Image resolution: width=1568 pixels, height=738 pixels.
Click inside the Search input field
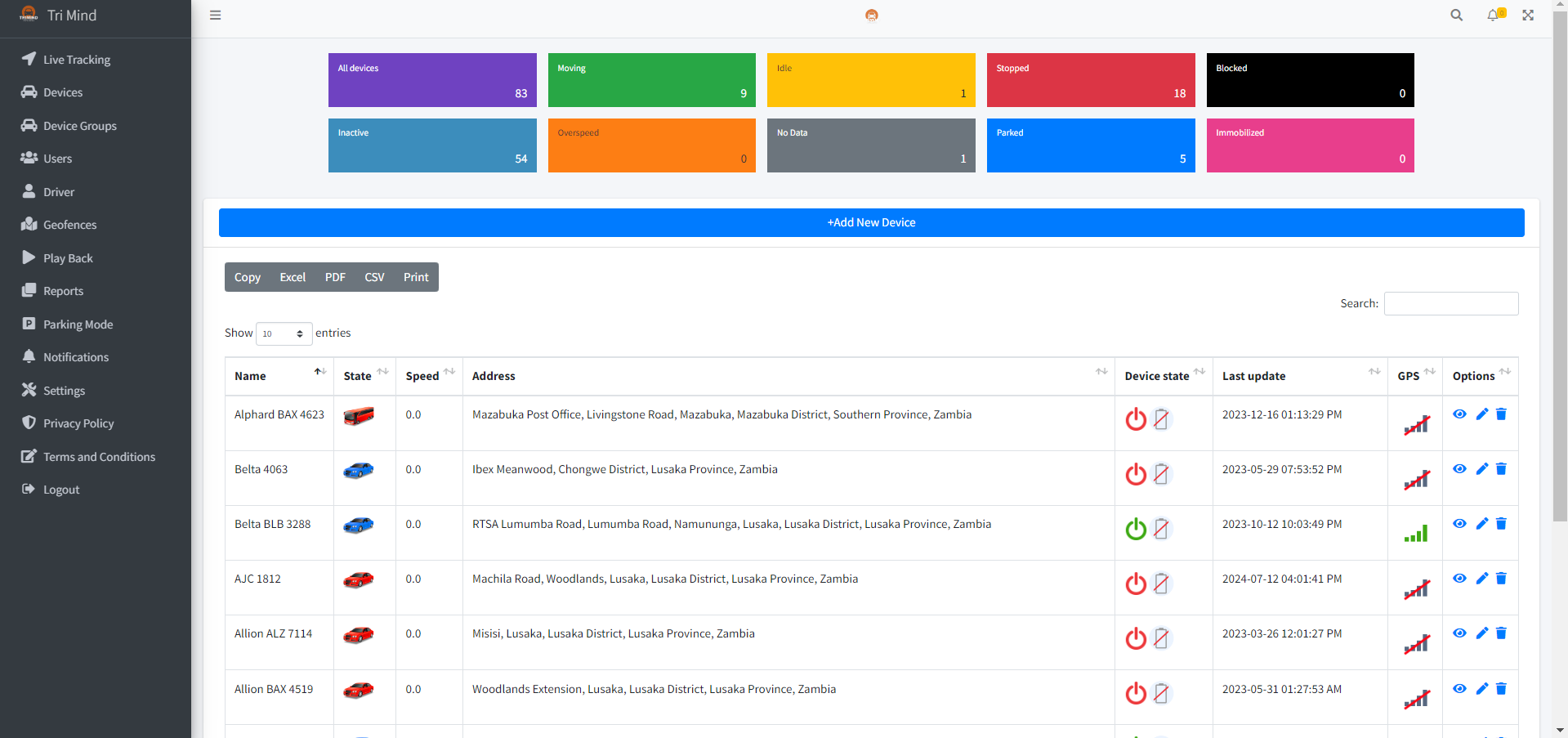1450,303
